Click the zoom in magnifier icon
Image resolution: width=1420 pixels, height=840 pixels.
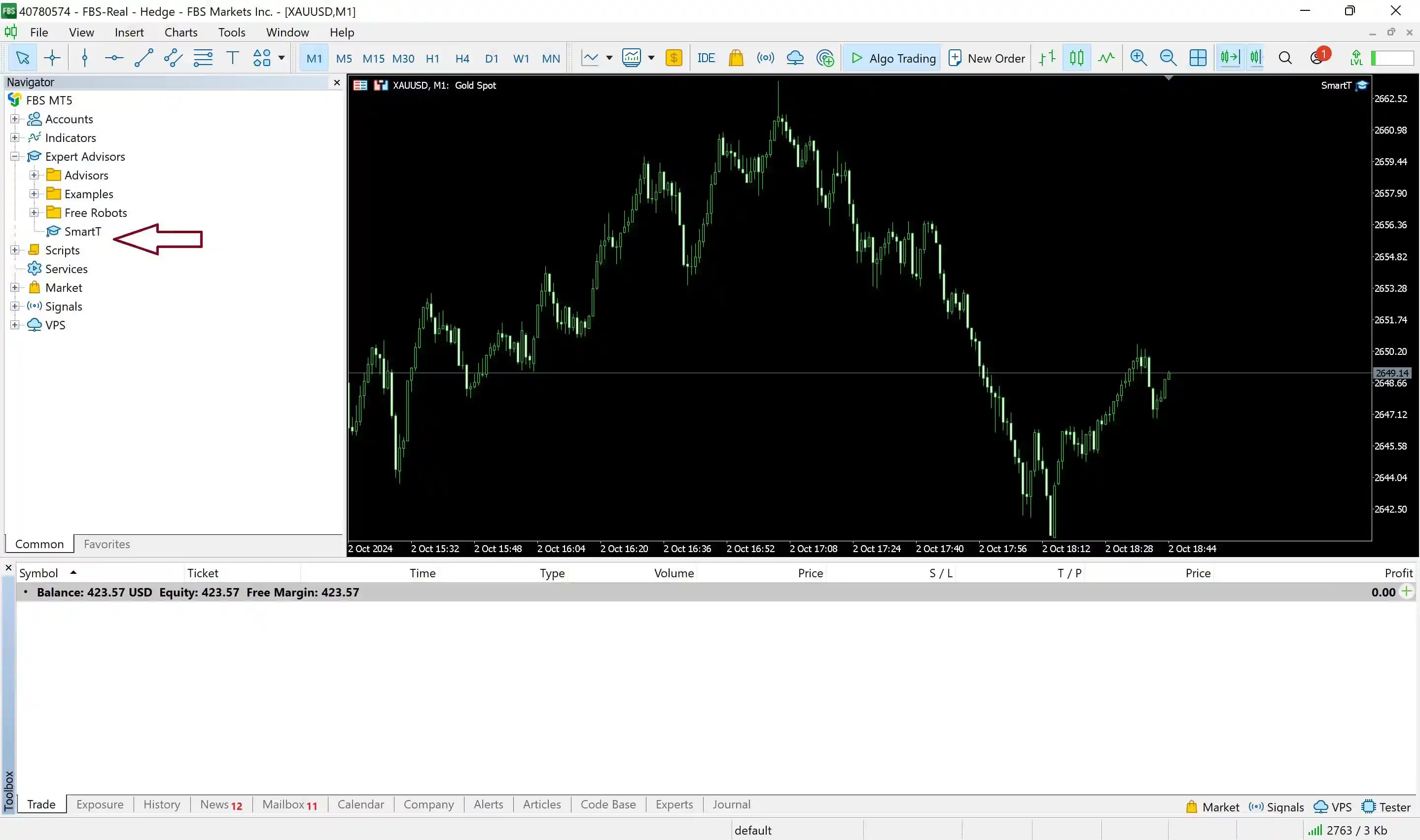click(x=1138, y=58)
